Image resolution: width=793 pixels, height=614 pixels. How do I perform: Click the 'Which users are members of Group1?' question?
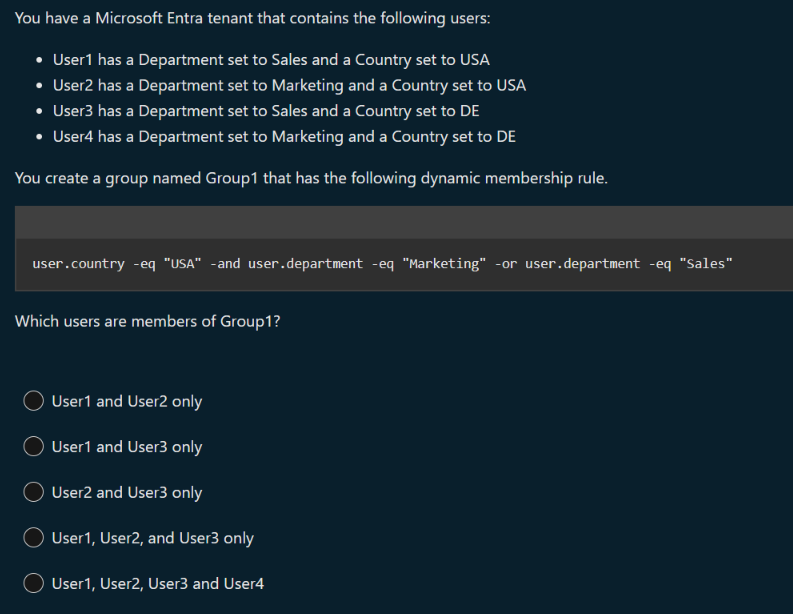[x=147, y=321]
